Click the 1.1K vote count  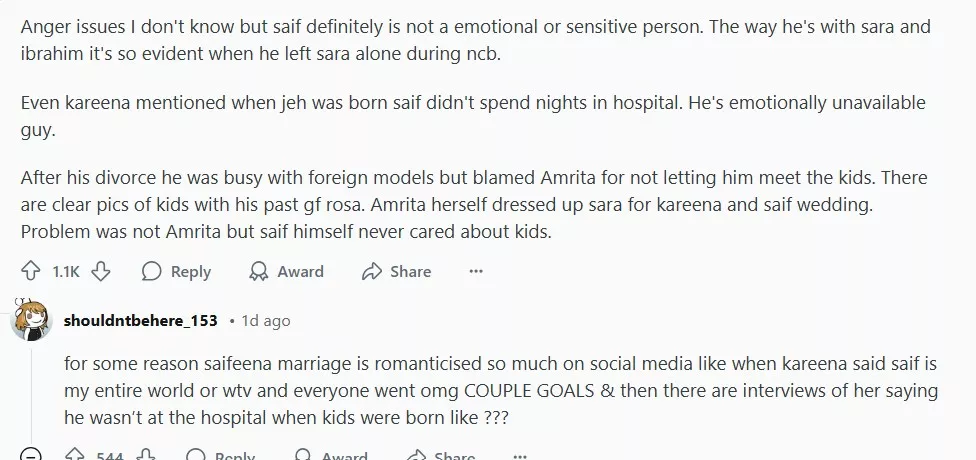click(66, 271)
